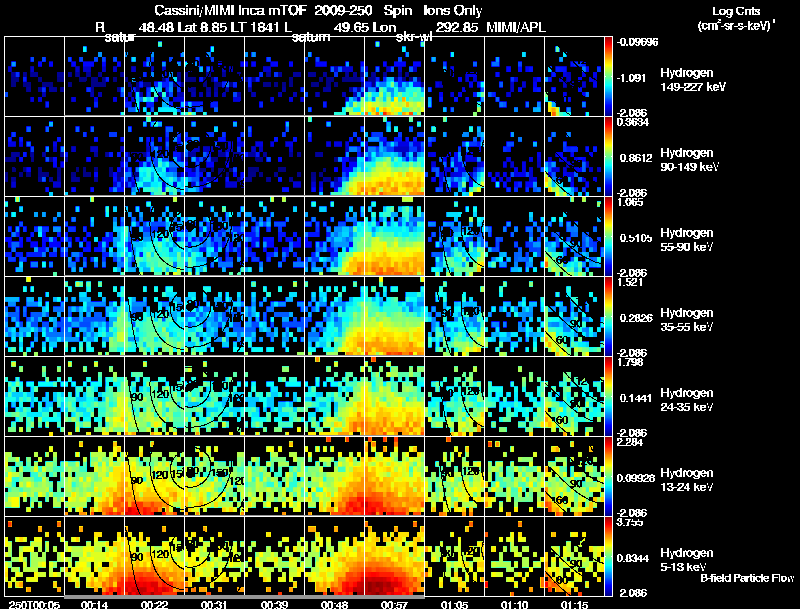Screen dimensions: 800x609
Task: Click the 'Hydrogen 13-24 keV' row label
Action: click(687, 480)
